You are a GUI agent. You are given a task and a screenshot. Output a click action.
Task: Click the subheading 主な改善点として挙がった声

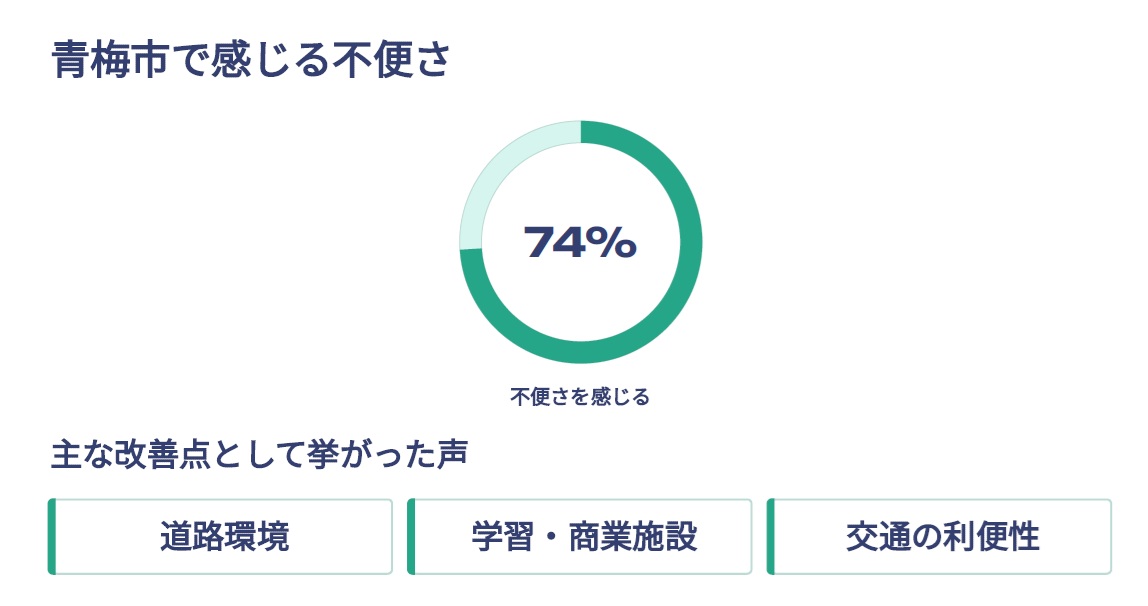pyautogui.click(x=260, y=455)
